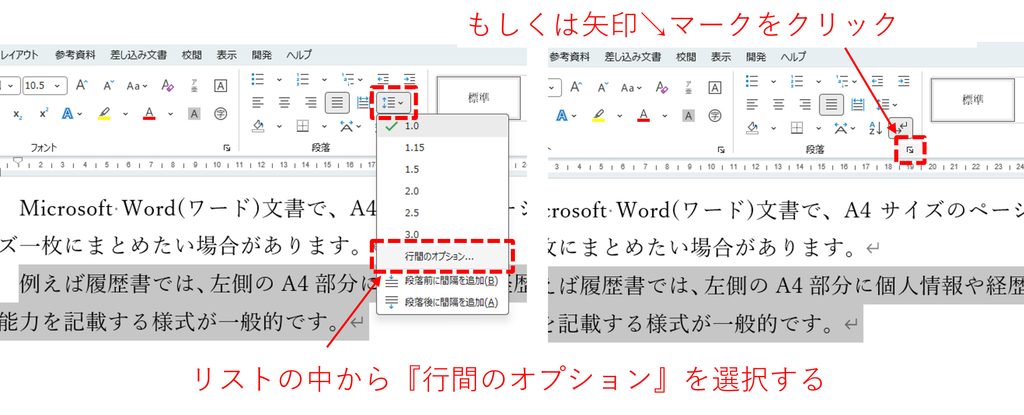Expand borders dropdown arrow, left screenshot

[x=324, y=126]
